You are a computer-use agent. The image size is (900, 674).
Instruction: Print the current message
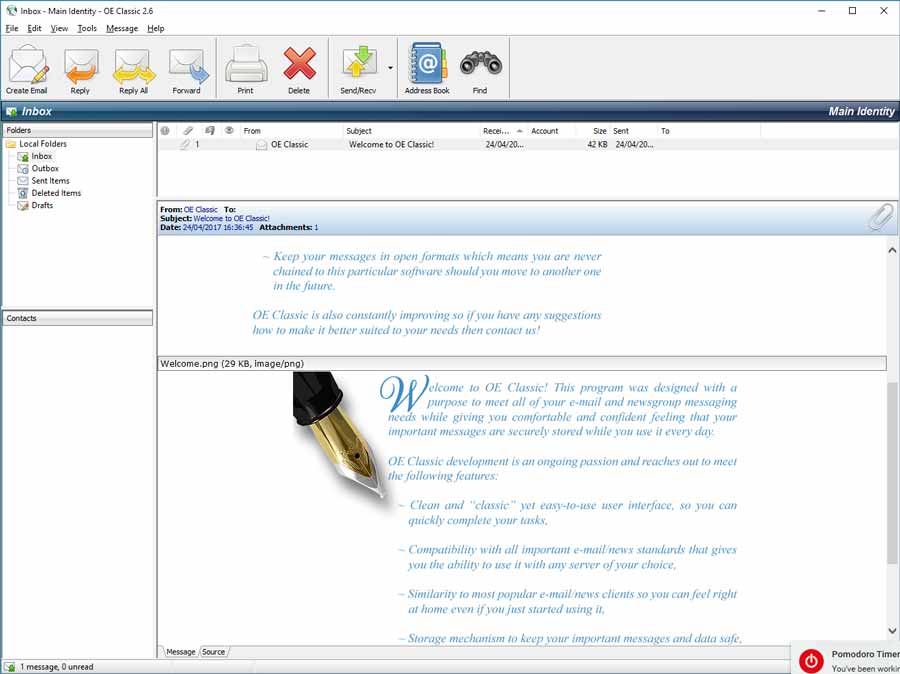pos(246,69)
